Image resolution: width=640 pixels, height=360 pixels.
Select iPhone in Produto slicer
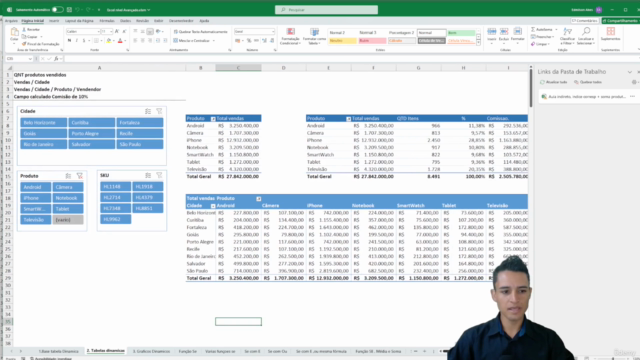36,198
